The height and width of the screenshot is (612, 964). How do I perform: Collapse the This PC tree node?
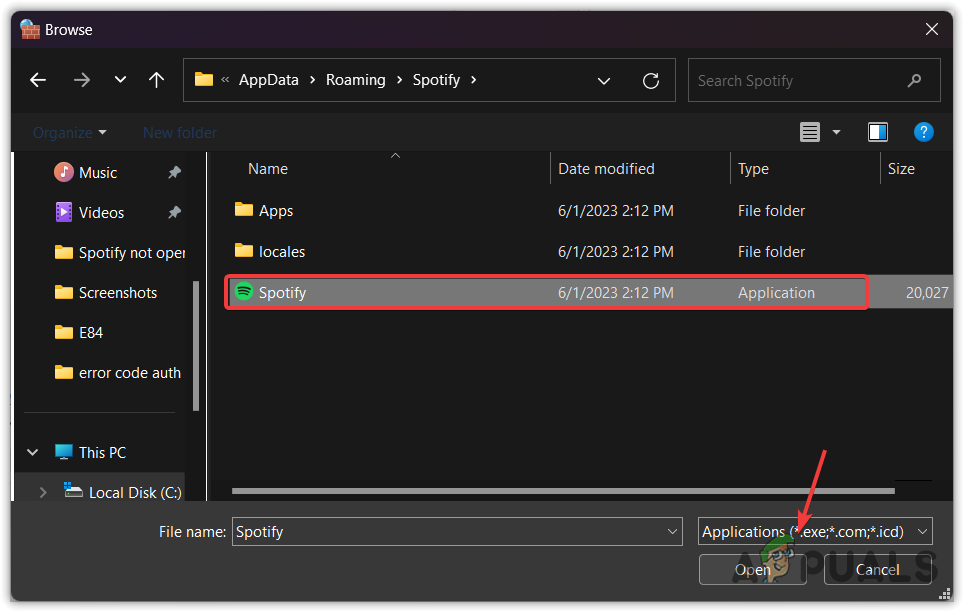coord(33,453)
